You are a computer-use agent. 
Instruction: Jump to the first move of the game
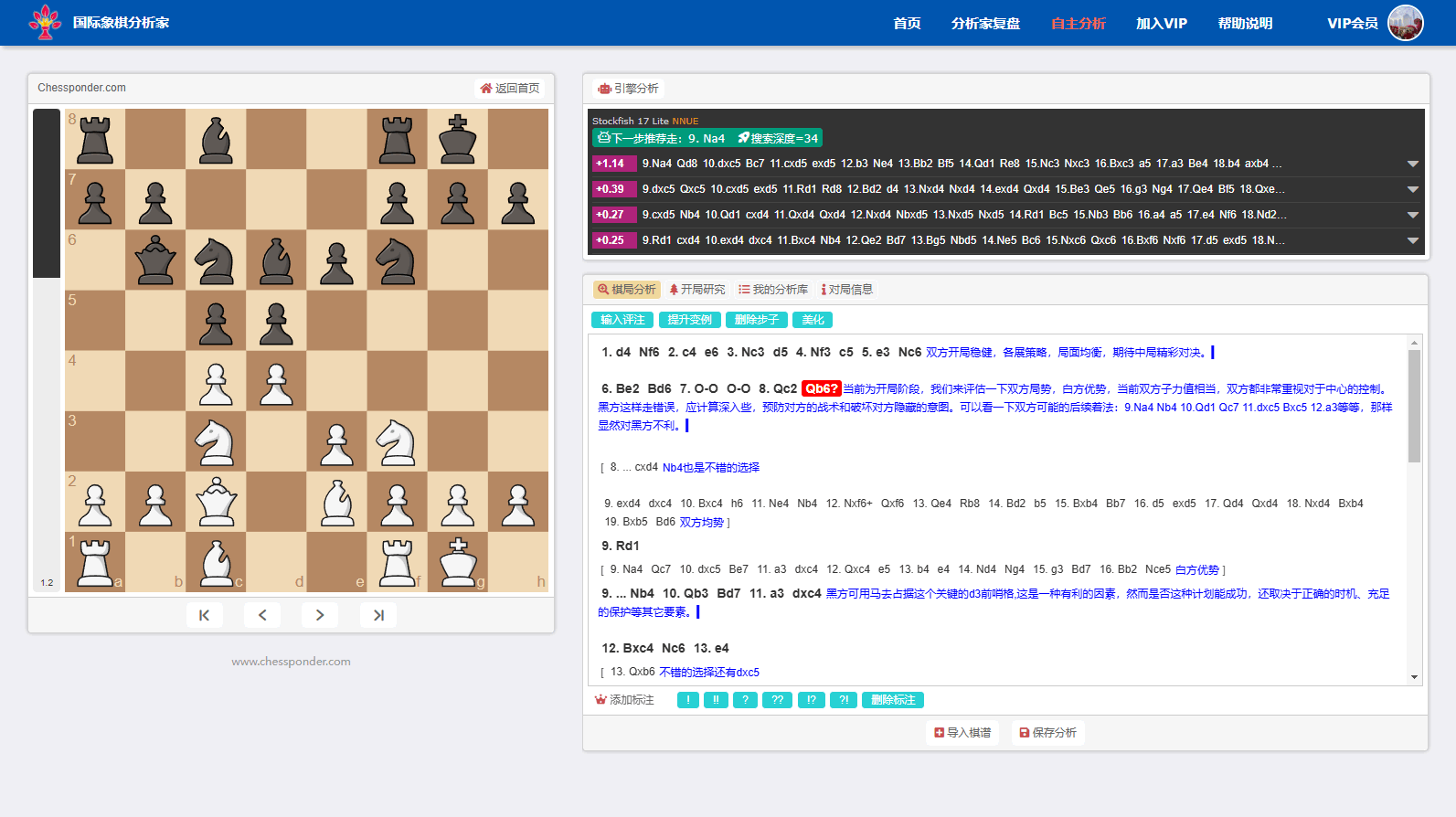click(x=204, y=615)
